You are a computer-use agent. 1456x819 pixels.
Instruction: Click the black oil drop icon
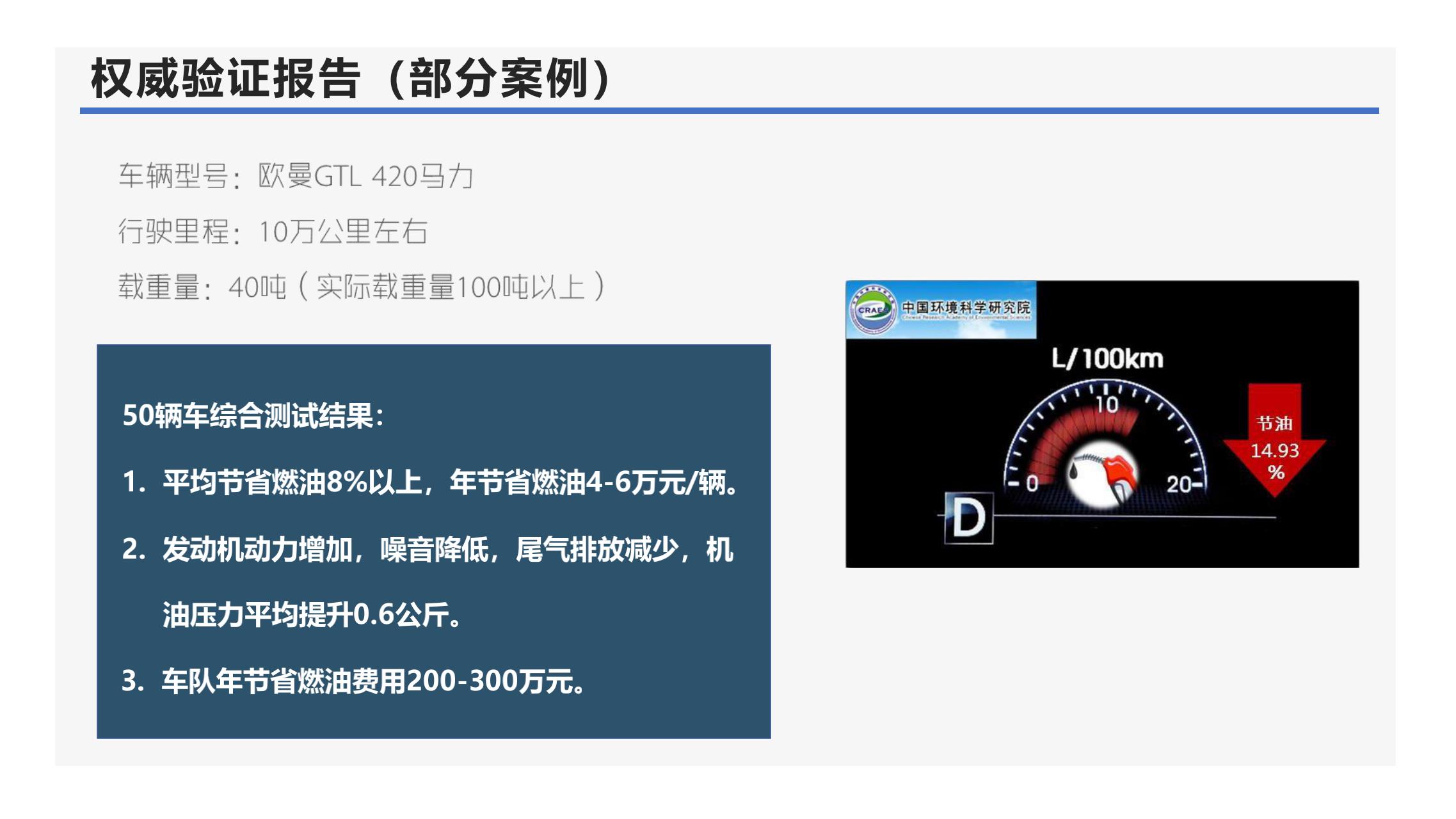click(x=1073, y=472)
